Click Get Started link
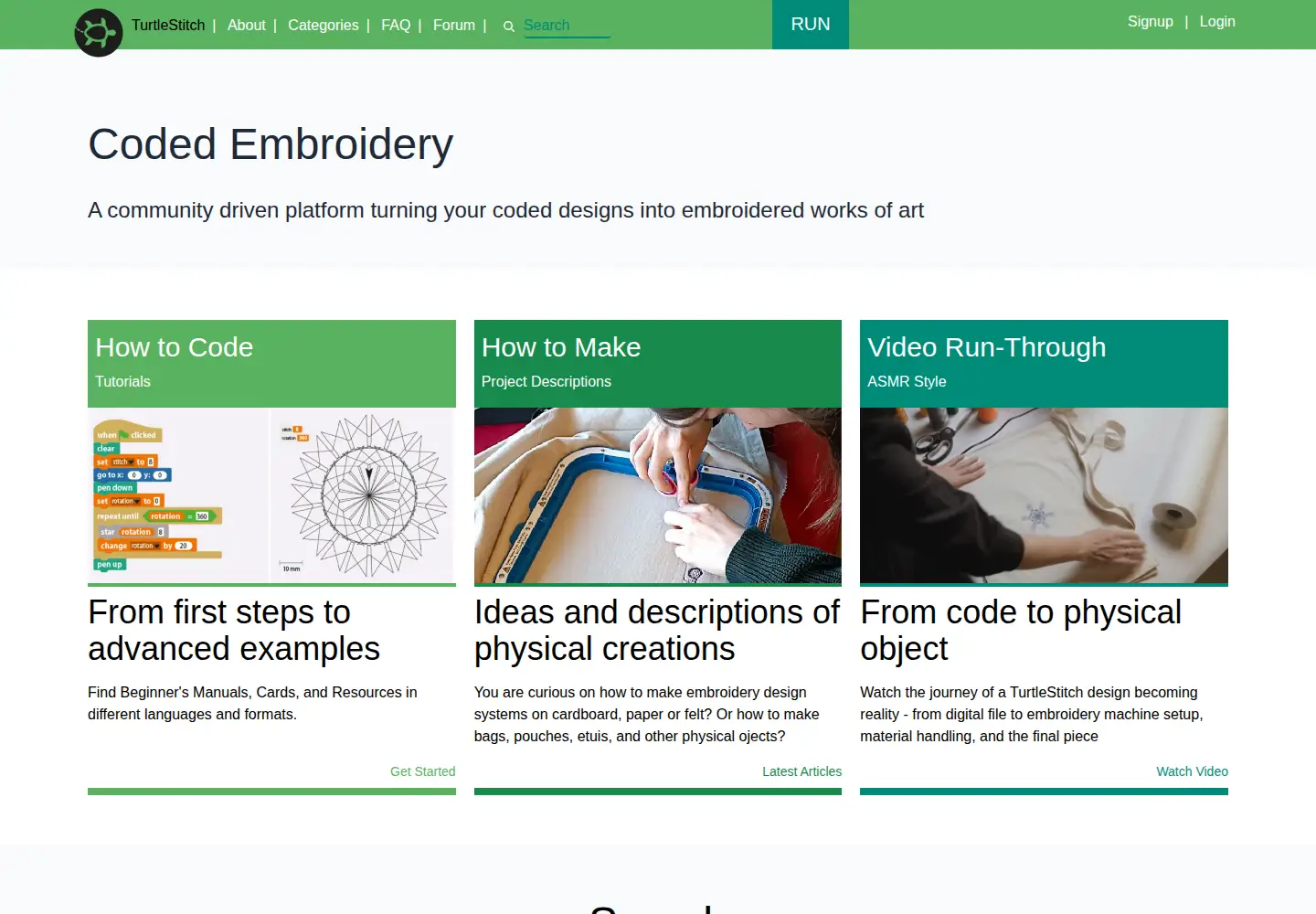This screenshot has height=914, width=1316. (x=422, y=771)
